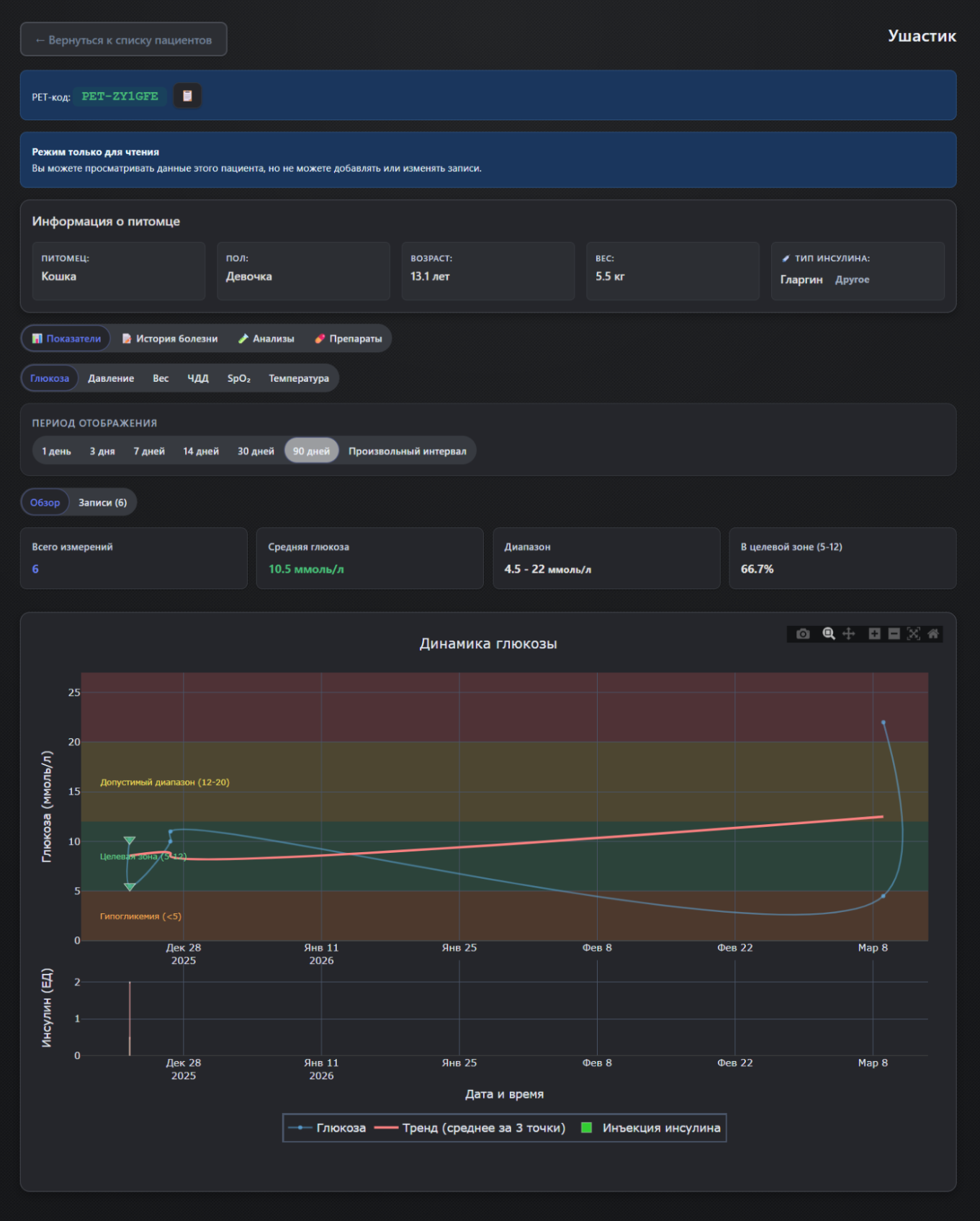The height and width of the screenshot is (1221, 980).
Task: Go back to the patient list
Action: pyautogui.click(x=124, y=40)
